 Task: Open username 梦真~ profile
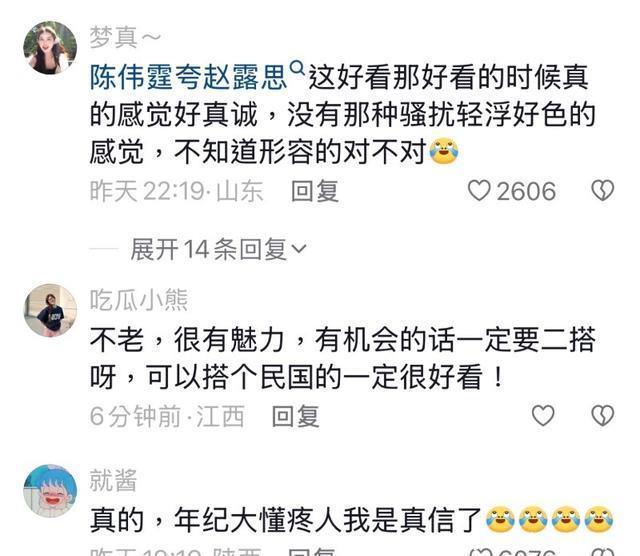(x=125, y=37)
